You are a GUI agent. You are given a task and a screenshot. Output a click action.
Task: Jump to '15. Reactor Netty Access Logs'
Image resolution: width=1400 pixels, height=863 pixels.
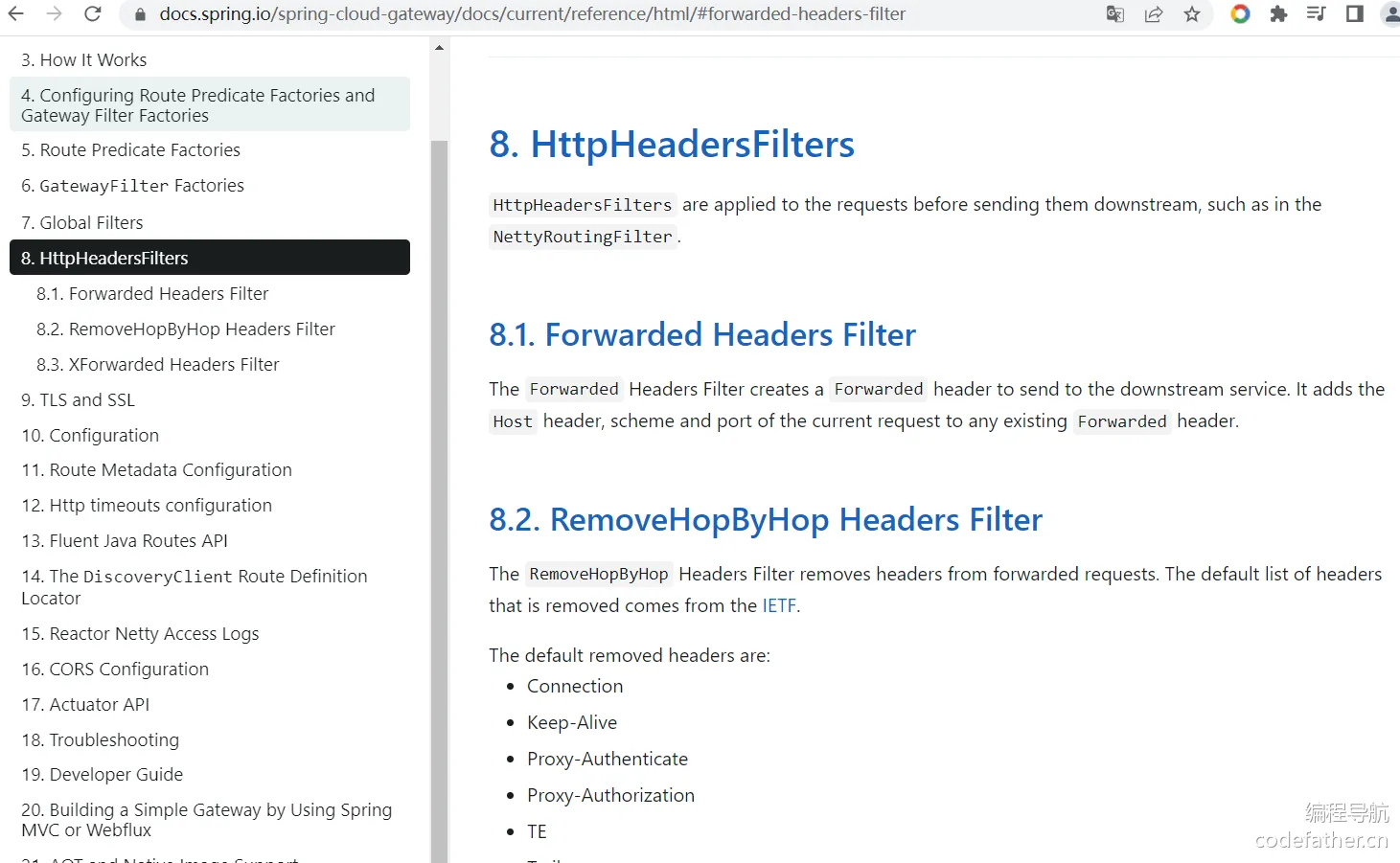pos(140,634)
